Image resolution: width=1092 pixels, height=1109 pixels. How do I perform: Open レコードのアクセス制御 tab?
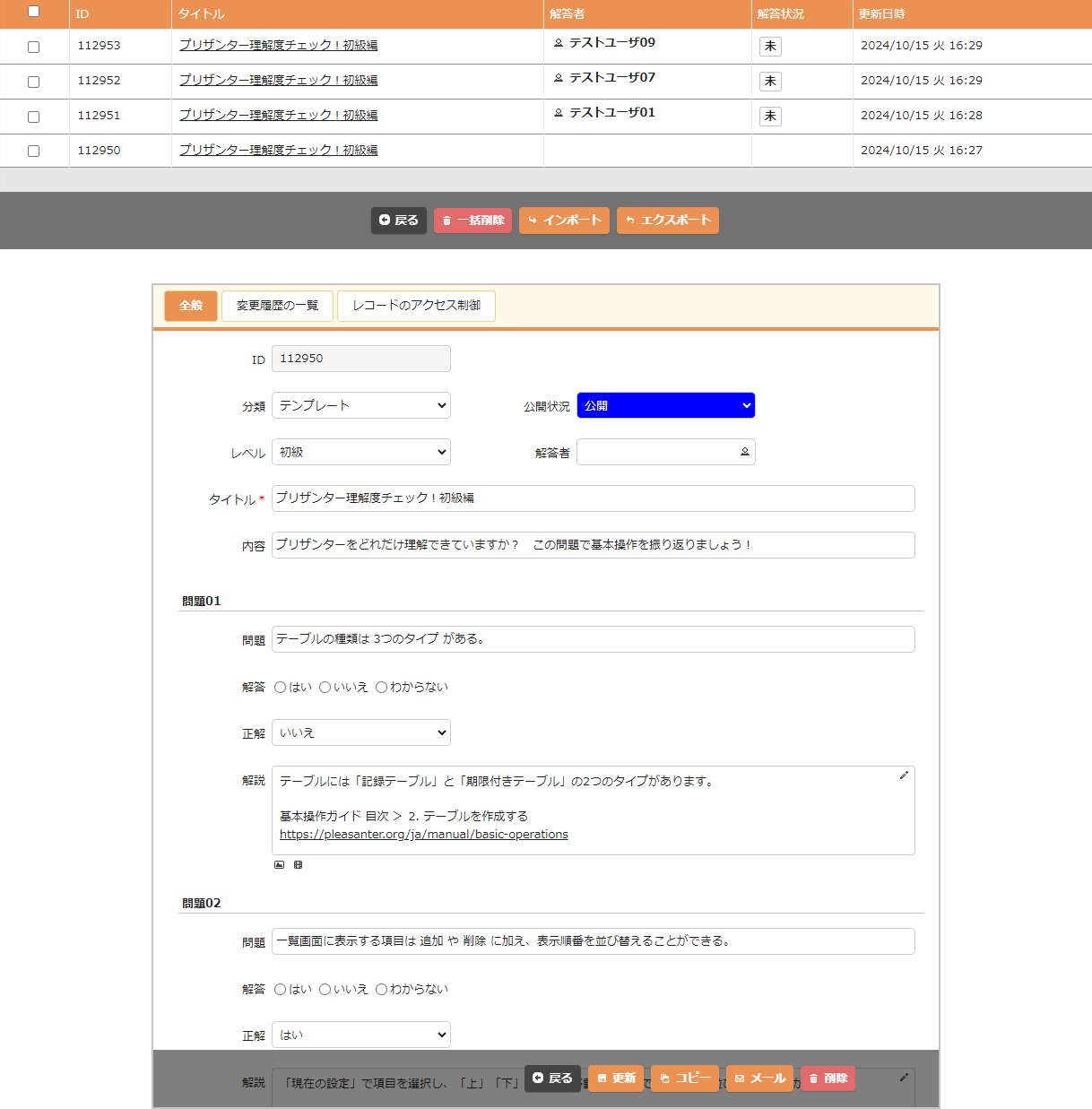click(416, 306)
